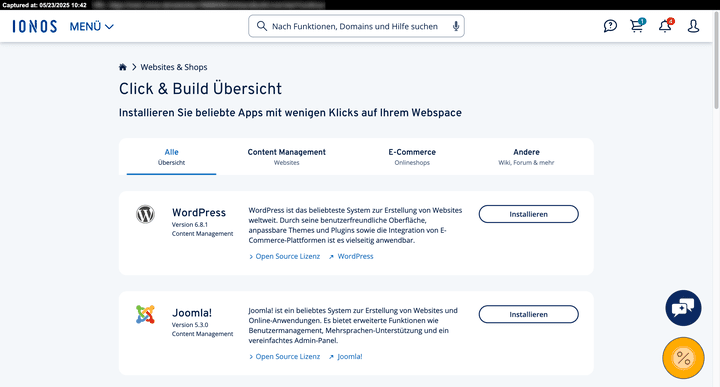Click the page vertical scrollbar
Image resolution: width=720 pixels, height=387 pixels.
click(716, 62)
